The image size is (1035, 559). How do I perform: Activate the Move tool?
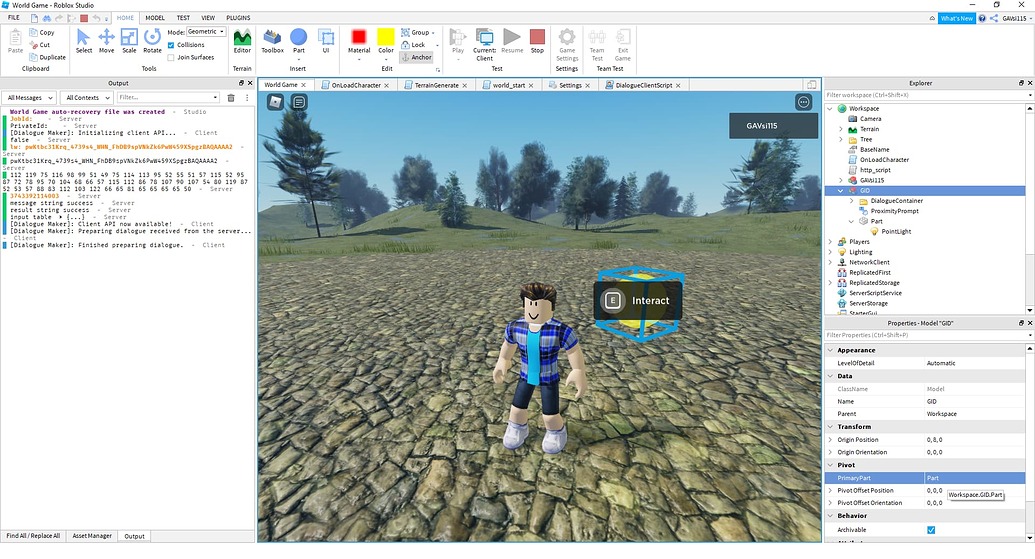(106, 41)
